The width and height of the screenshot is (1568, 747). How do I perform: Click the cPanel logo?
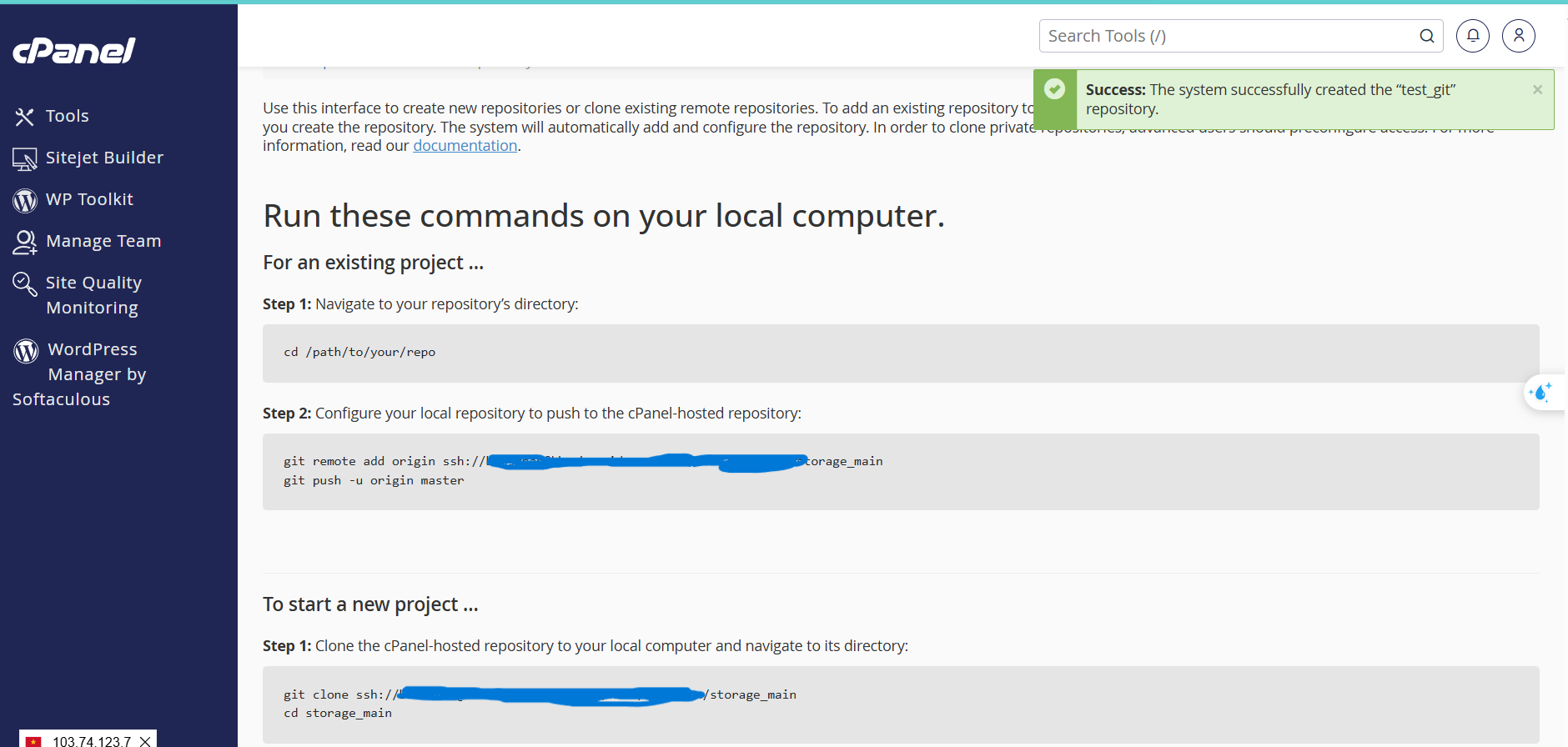pyautogui.click(x=74, y=51)
